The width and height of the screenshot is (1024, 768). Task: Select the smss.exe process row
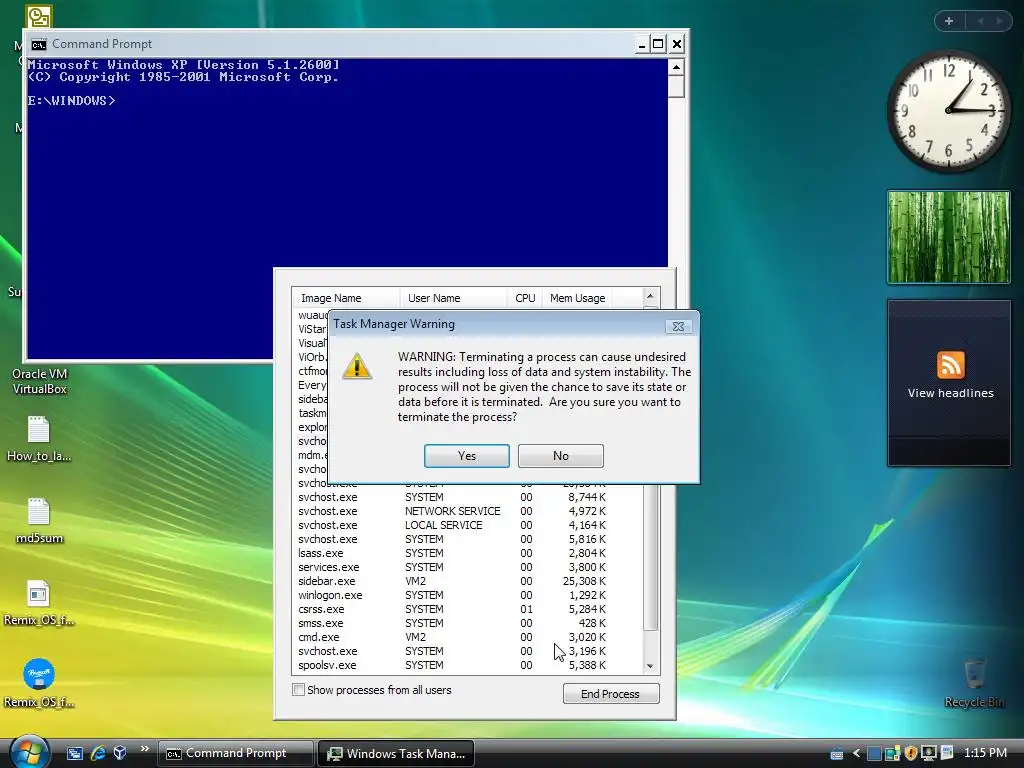point(467,623)
